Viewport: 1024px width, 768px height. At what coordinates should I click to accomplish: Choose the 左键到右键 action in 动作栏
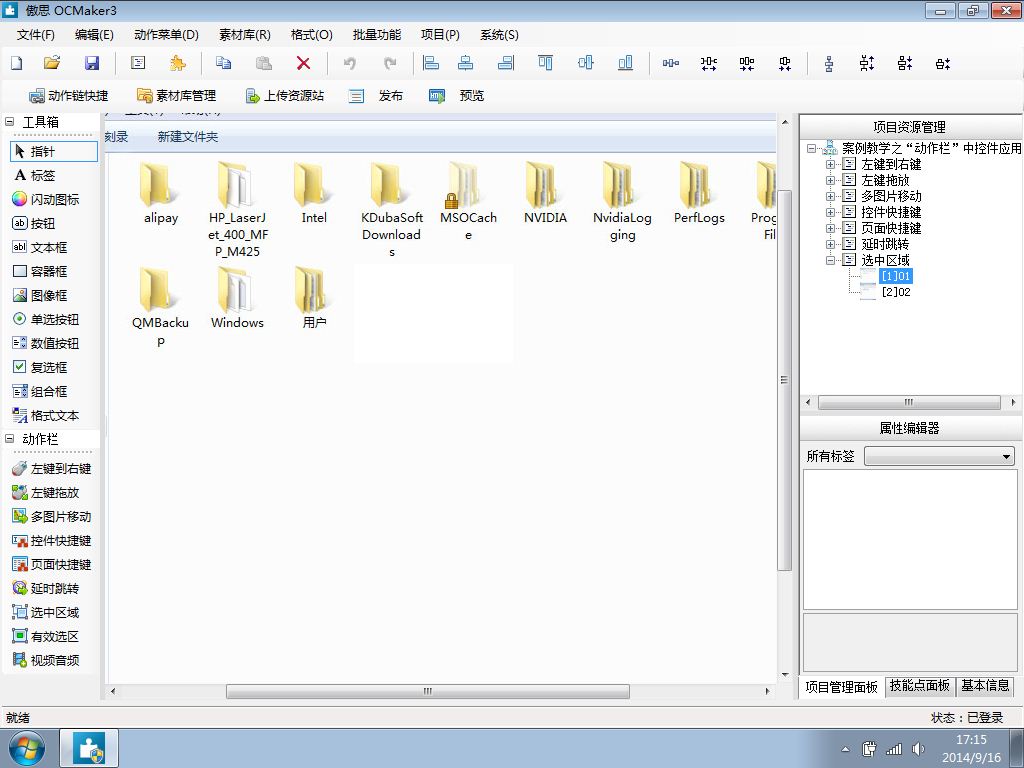tap(52, 469)
